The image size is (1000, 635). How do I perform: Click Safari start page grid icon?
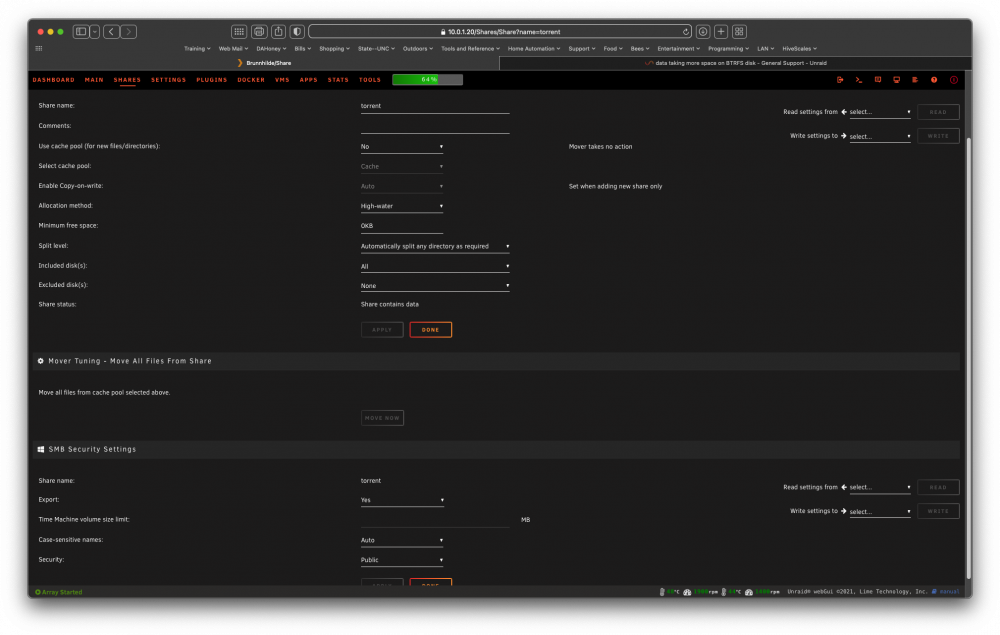pos(239,31)
